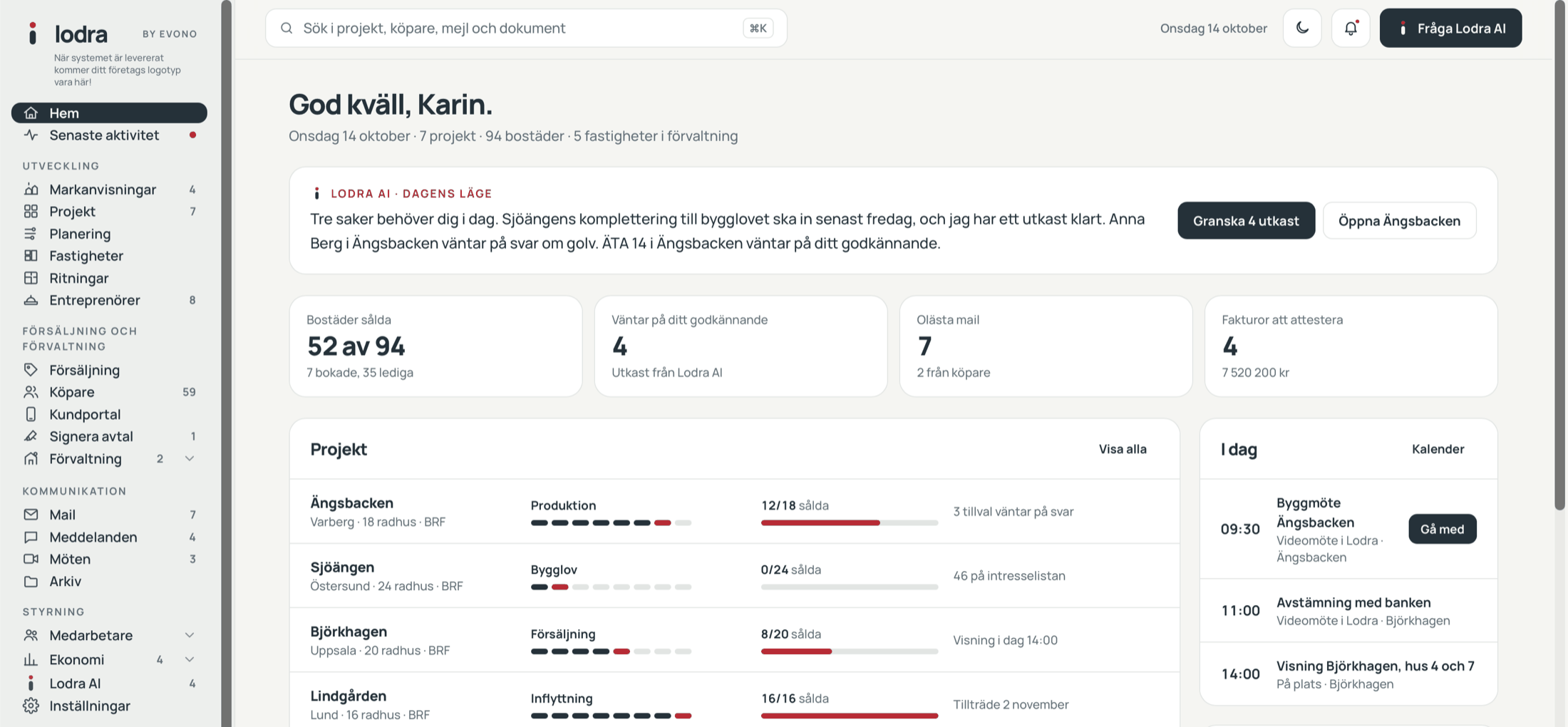Select Markanvisningar menu label
The image size is (1568, 727).
pyautogui.click(x=103, y=189)
